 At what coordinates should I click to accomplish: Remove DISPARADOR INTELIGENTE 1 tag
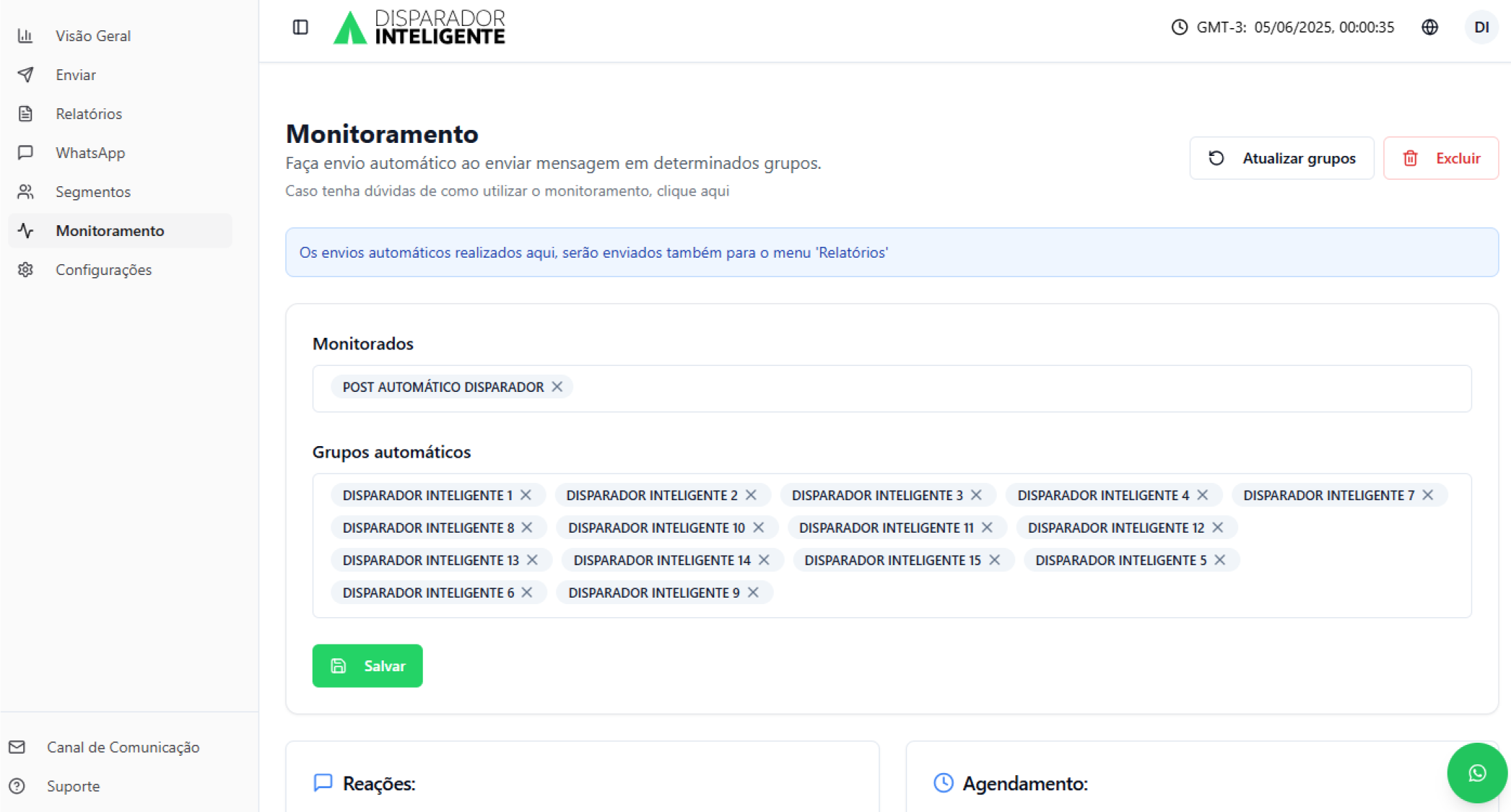pyautogui.click(x=526, y=495)
